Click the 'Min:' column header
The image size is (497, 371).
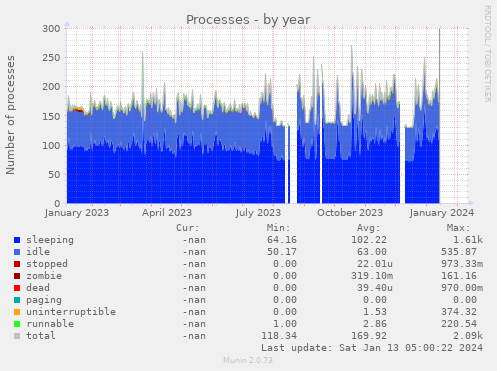pyautogui.click(x=278, y=228)
